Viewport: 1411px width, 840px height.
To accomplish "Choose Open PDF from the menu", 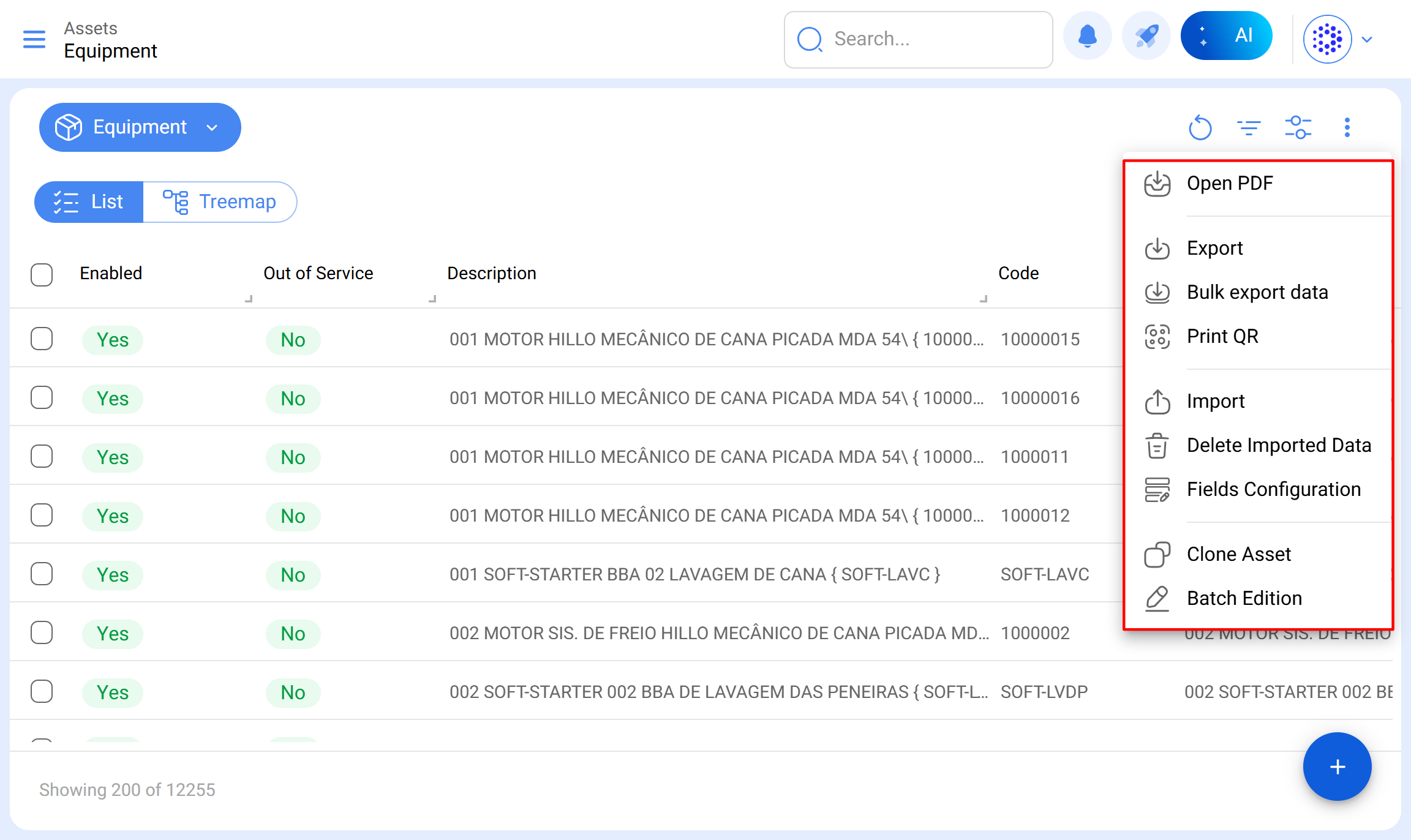I will tap(1229, 183).
